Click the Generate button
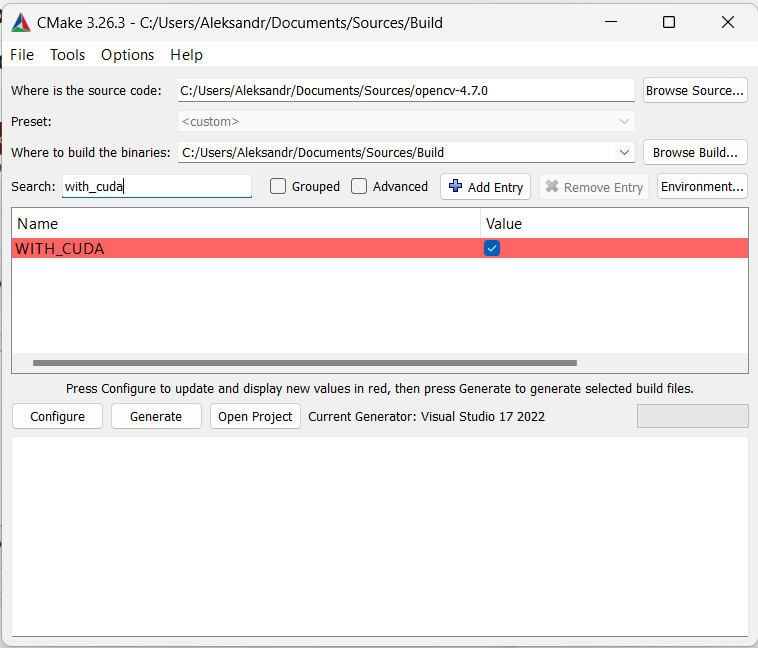 pyautogui.click(x=156, y=416)
